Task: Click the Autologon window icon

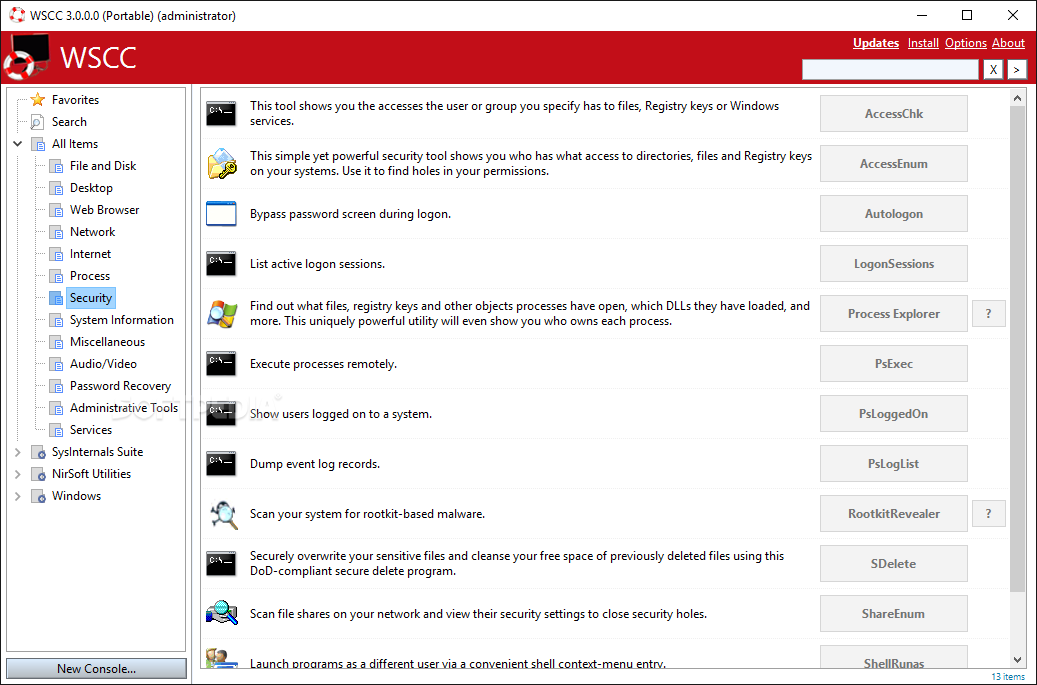Action: [x=221, y=214]
